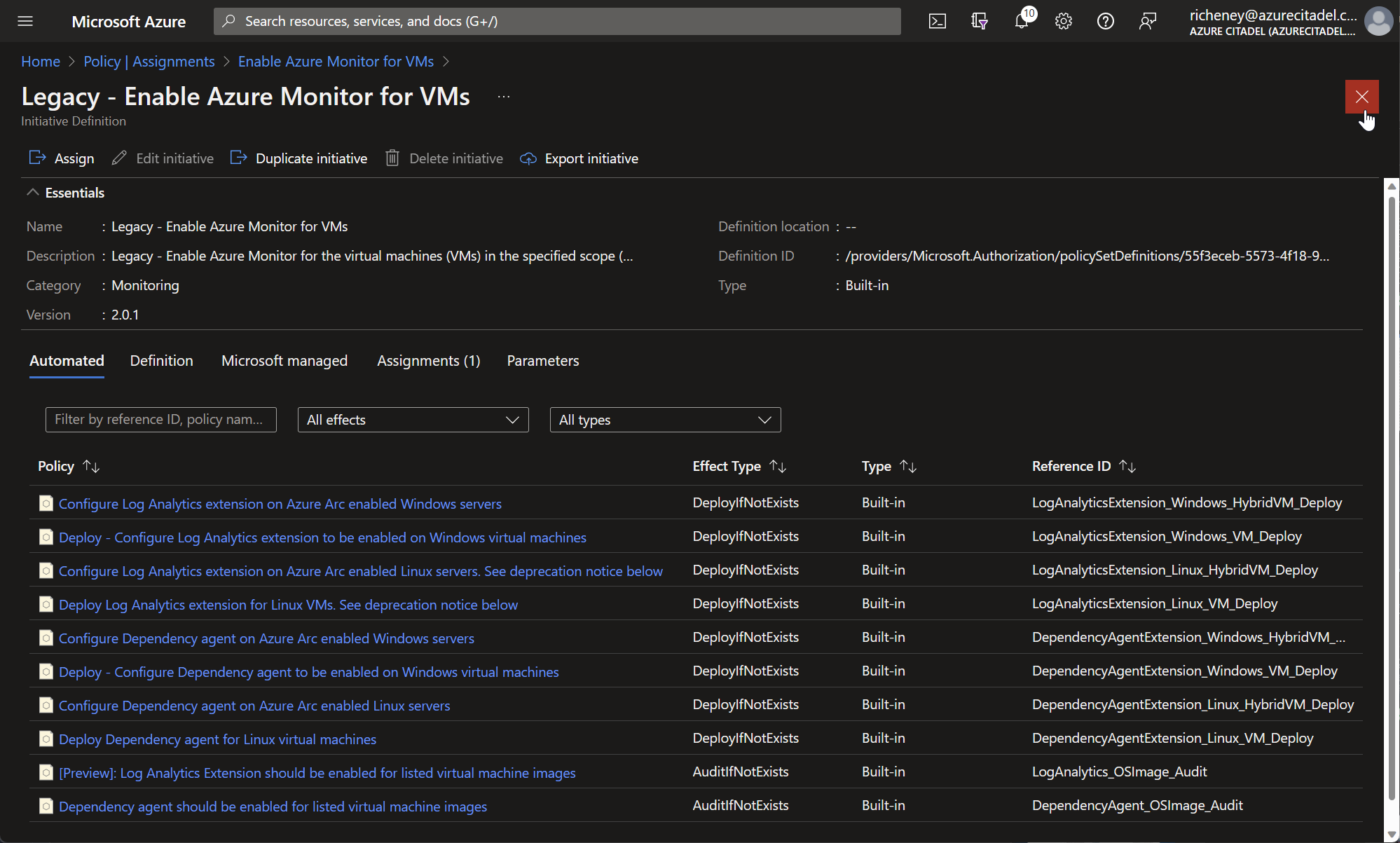Close the initiative definition blade
Image resolution: width=1400 pixels, height=843 pixels.
[1361, 97]
